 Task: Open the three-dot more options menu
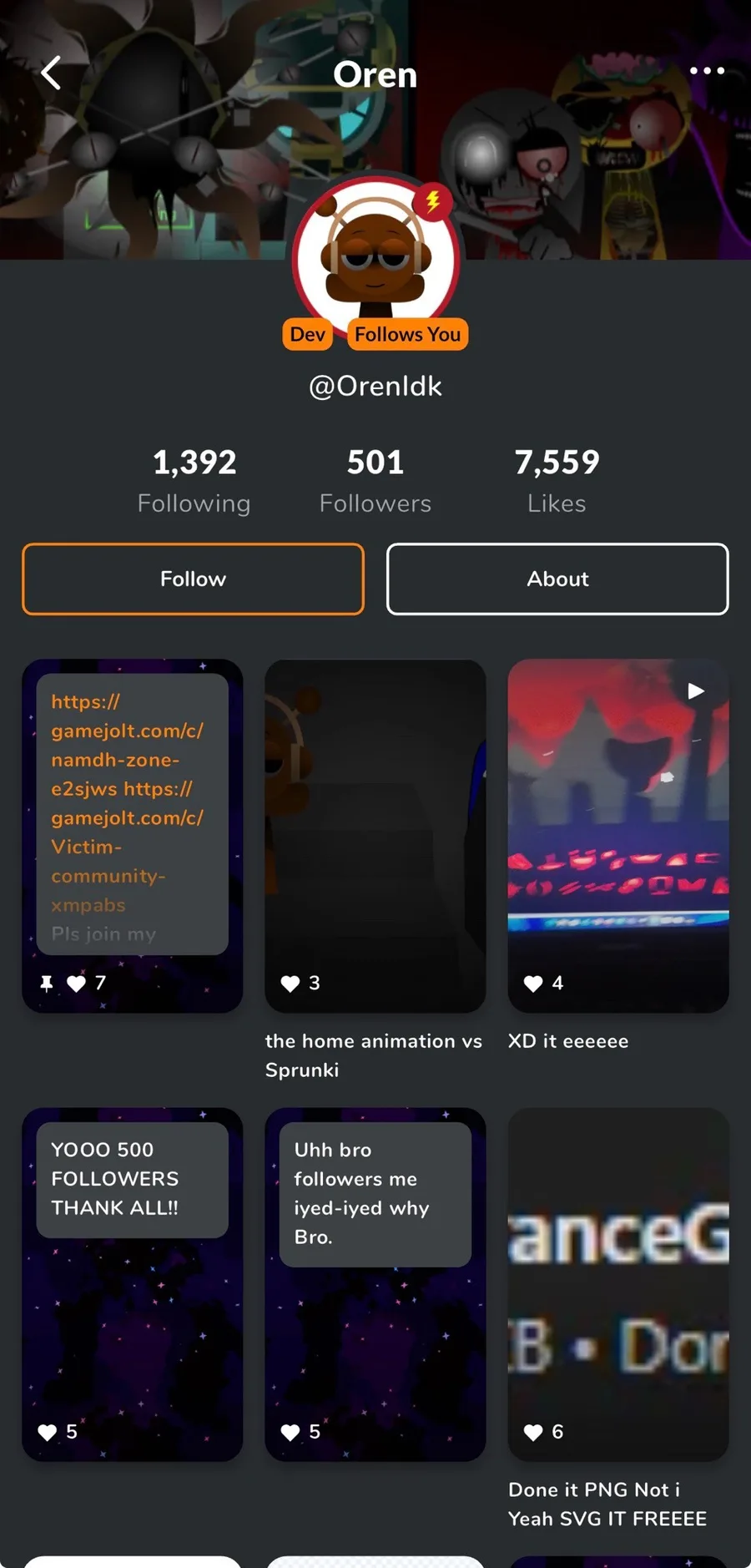click(x=707, y=71)
